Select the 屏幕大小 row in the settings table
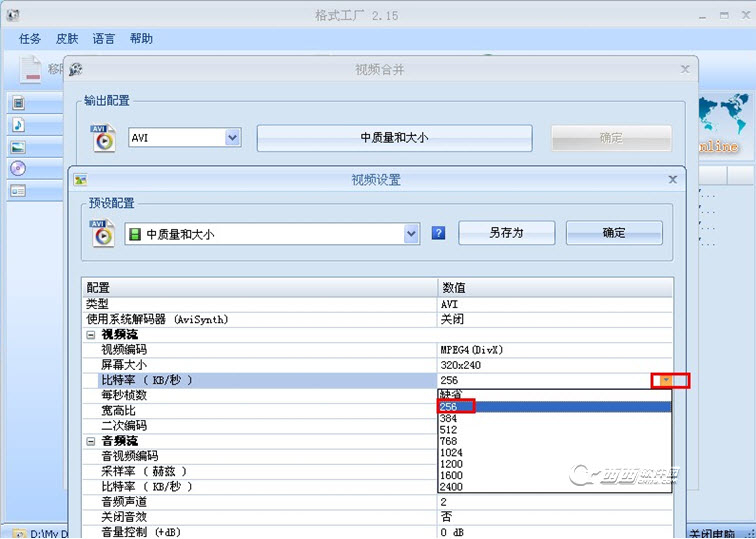 click(377, 365)
